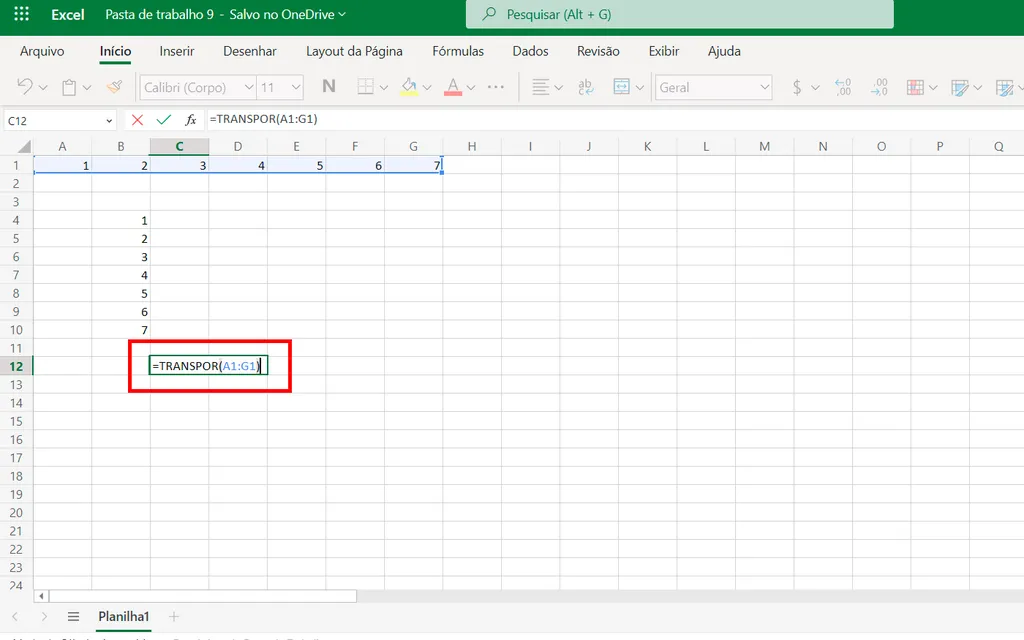Open the Microsoft 365 app launcher waffle icon

click(x=21, y=14)
